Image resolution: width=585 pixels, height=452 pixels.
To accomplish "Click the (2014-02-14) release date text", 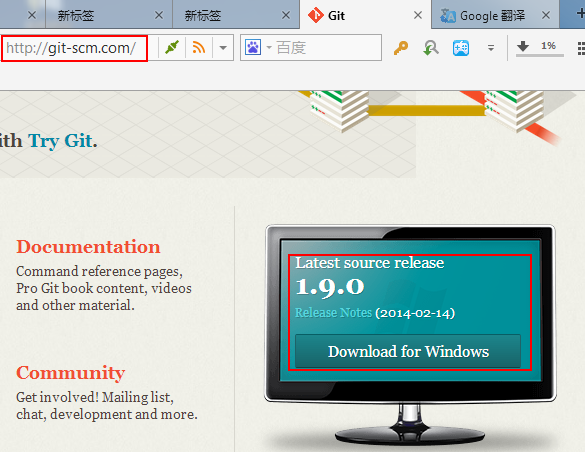I will pyautogui.click(x=415, y=313).
